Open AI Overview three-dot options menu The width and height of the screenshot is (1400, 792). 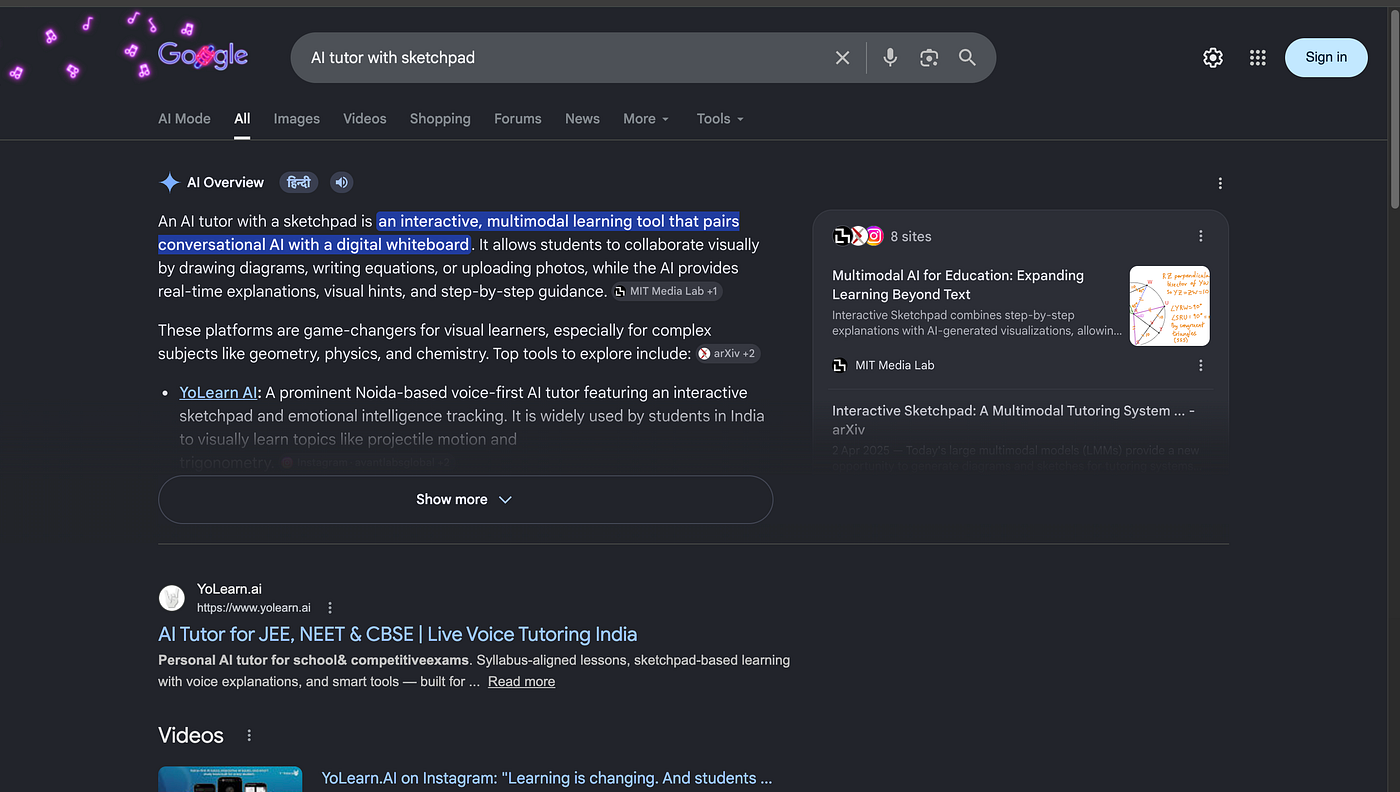point(1220,183)
